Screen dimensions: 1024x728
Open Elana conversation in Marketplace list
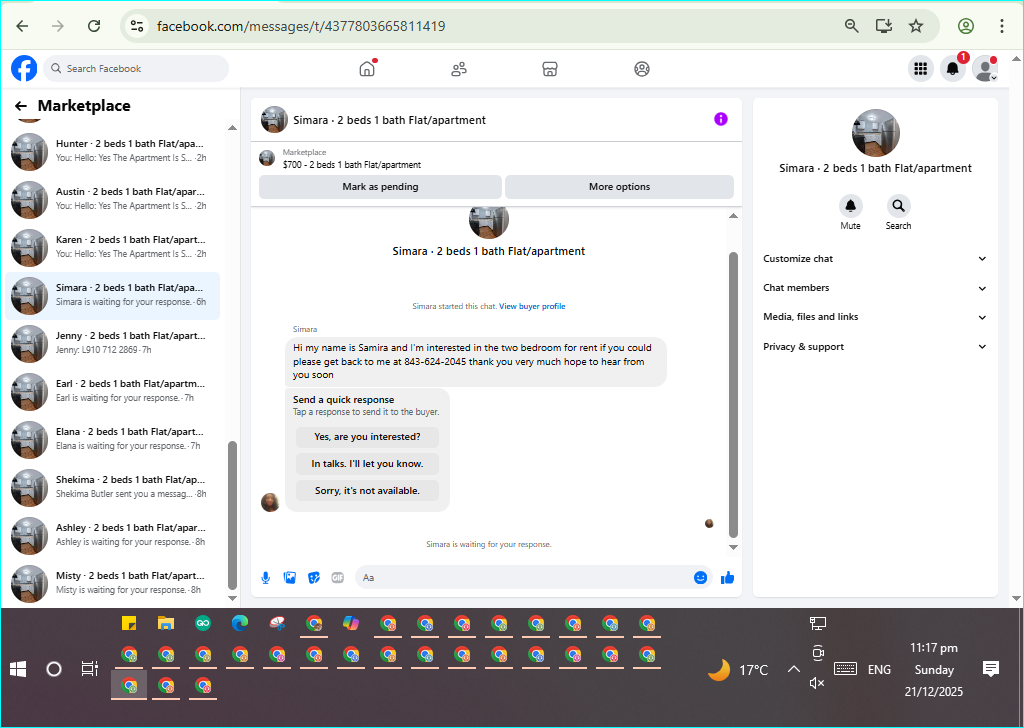tap(112, 439)
